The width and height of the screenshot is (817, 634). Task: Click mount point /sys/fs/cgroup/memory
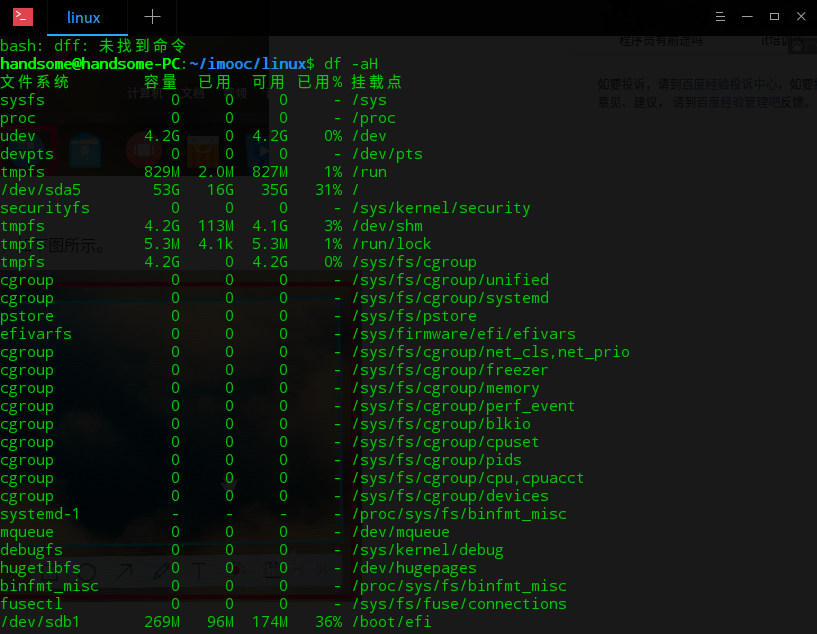click(x=445, y=388)
